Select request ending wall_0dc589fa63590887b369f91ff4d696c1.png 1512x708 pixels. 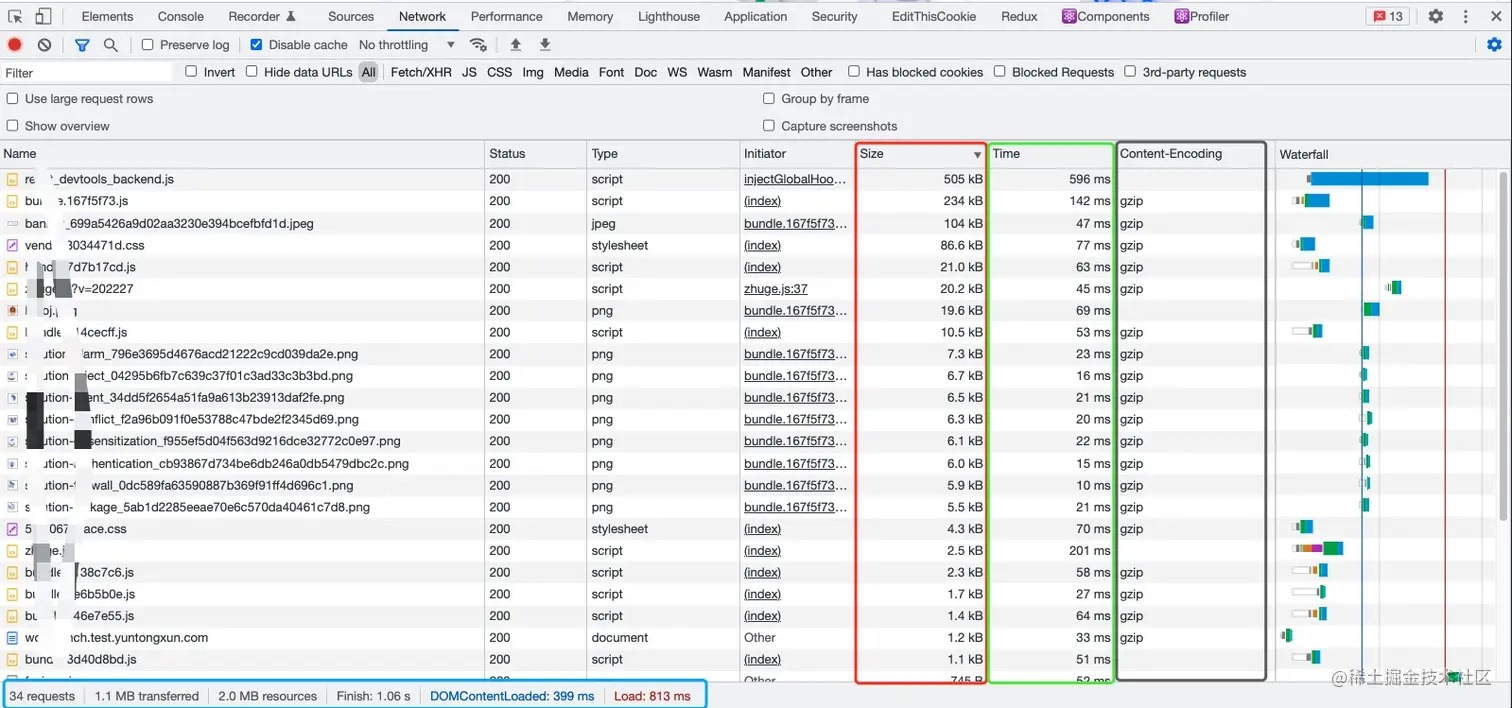coord(243,485)
